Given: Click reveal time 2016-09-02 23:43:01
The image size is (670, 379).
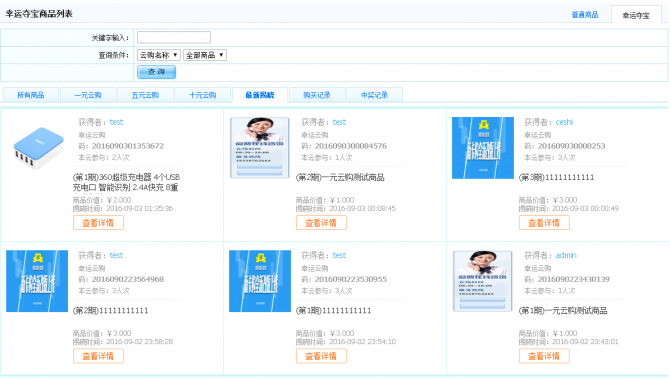Looking at the screenshot, I should click(x=585, y=342).
